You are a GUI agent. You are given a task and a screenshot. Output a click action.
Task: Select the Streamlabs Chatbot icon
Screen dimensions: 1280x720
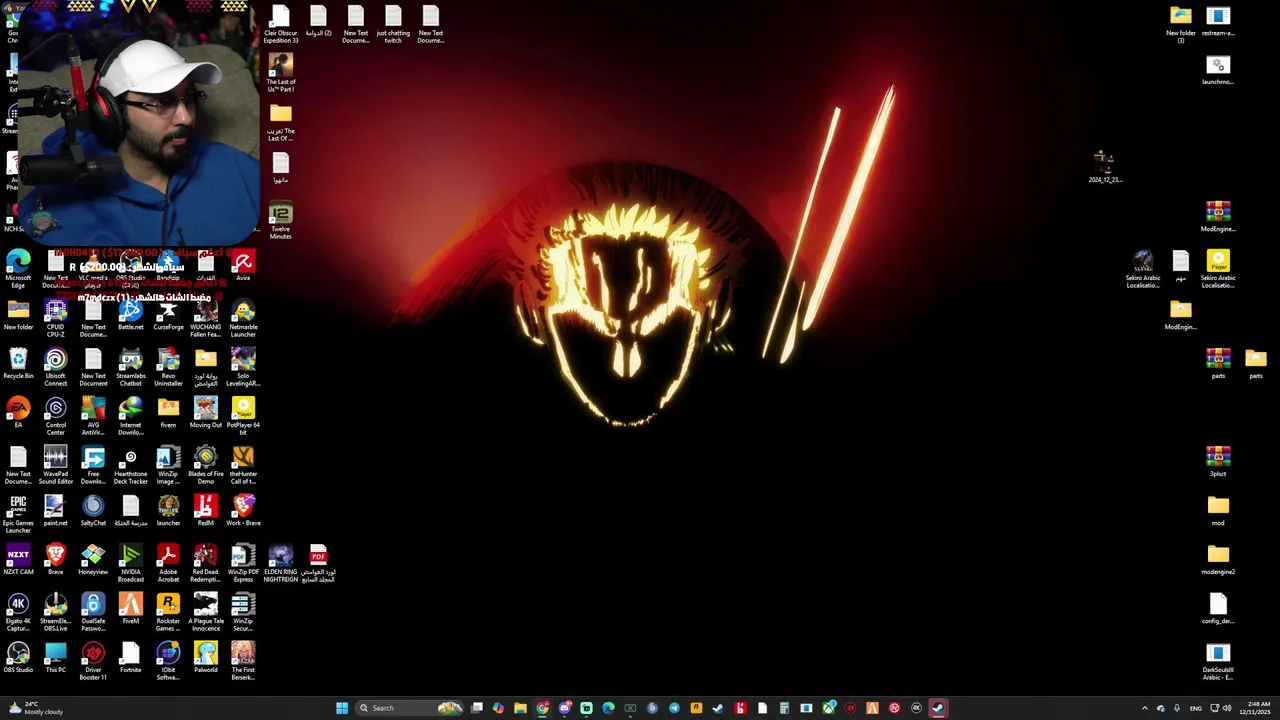click(130, 368)
